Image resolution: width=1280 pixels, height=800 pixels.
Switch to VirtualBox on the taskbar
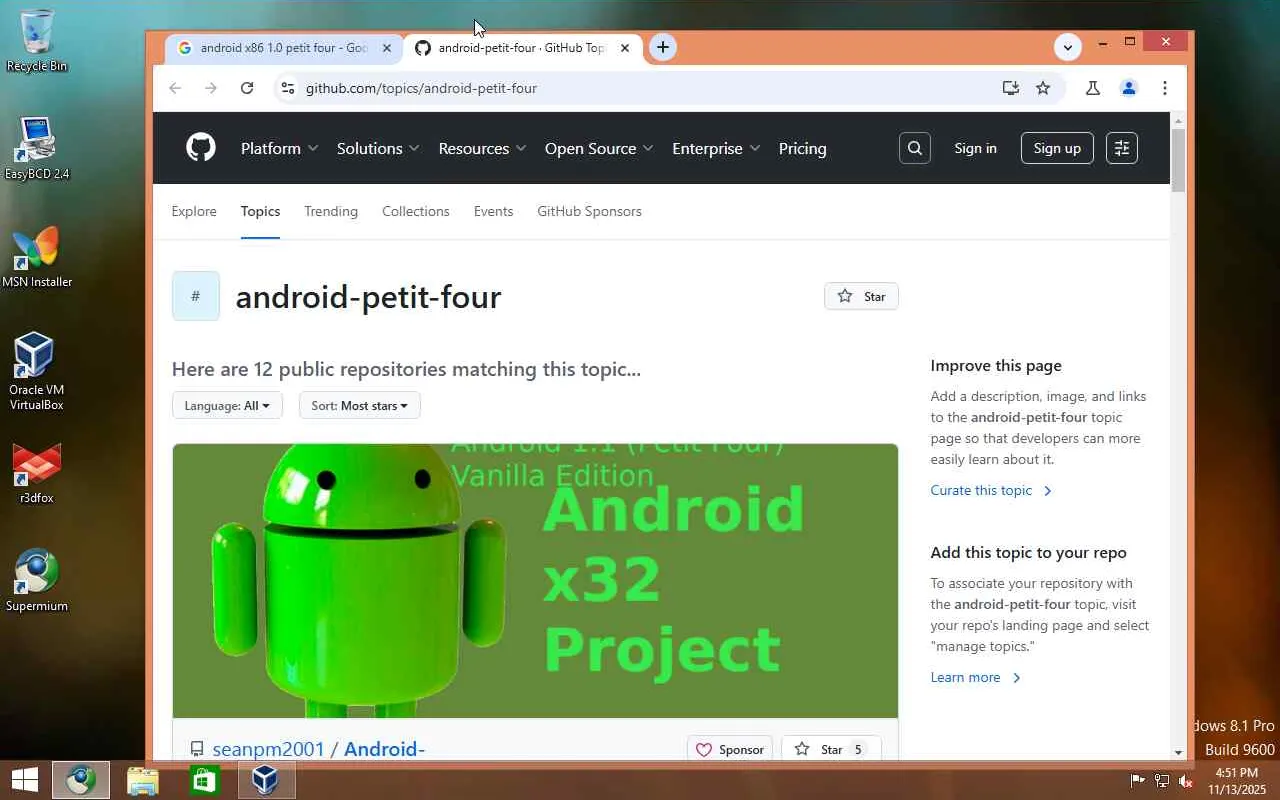(x=266, y=780)
